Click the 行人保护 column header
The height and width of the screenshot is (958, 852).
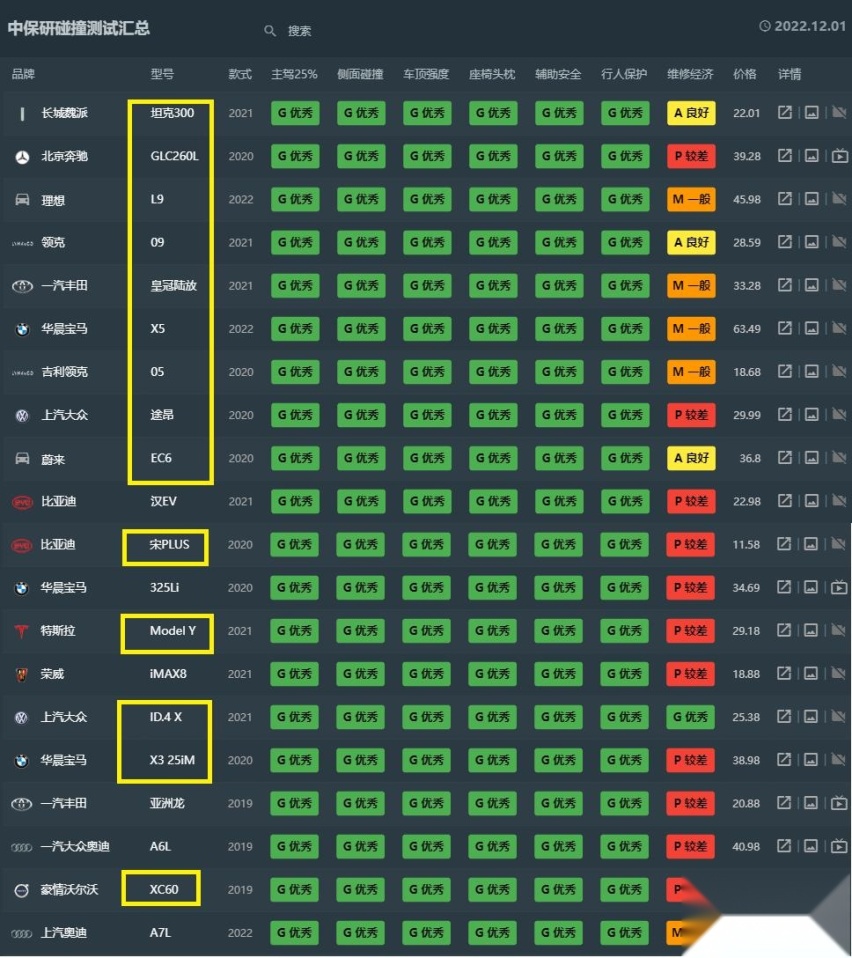click(x=624, y=74)
